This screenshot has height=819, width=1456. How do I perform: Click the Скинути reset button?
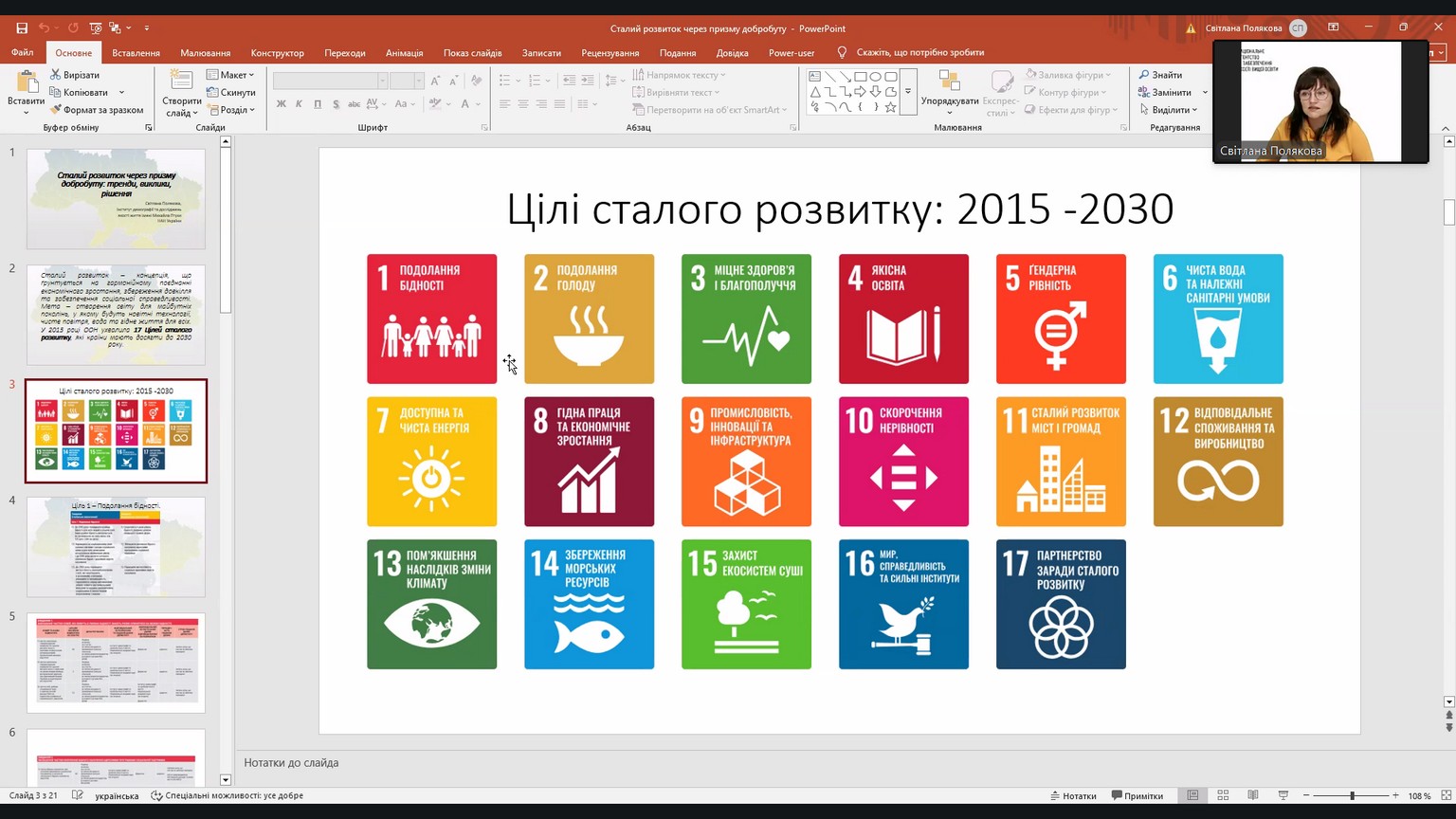click(230, 93)
